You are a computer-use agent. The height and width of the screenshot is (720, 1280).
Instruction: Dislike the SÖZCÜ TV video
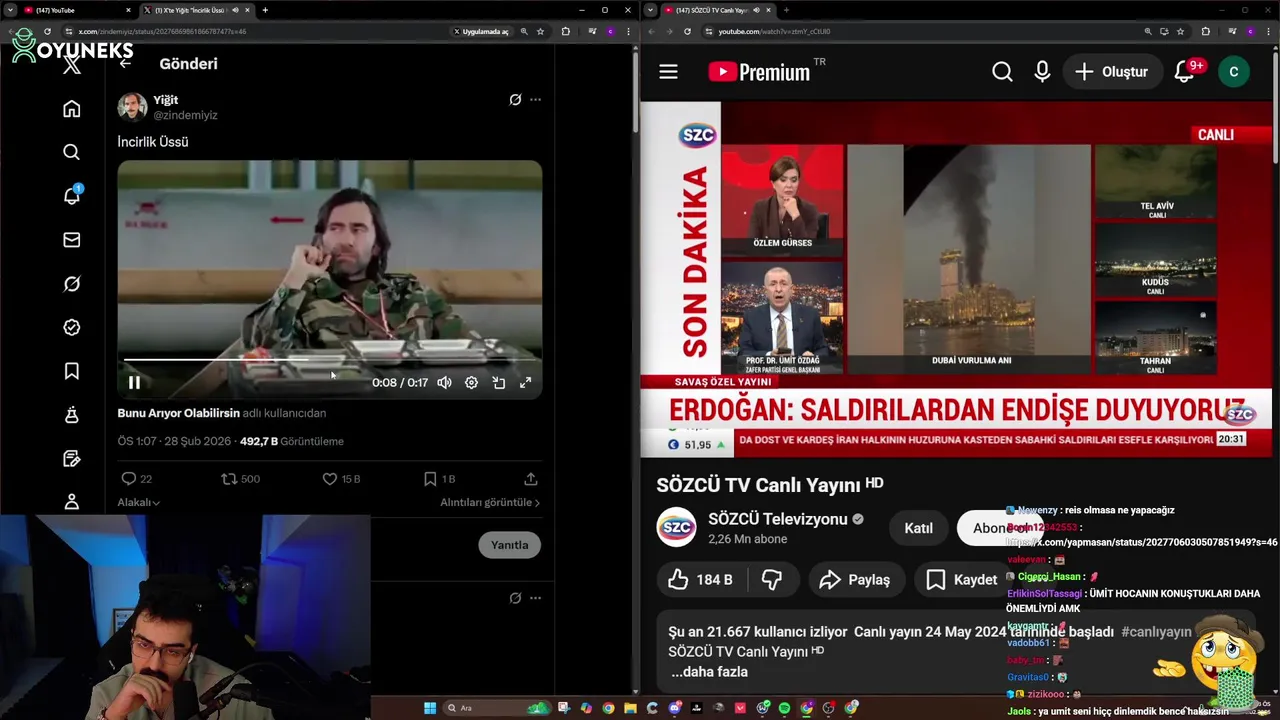pos(771,579)
